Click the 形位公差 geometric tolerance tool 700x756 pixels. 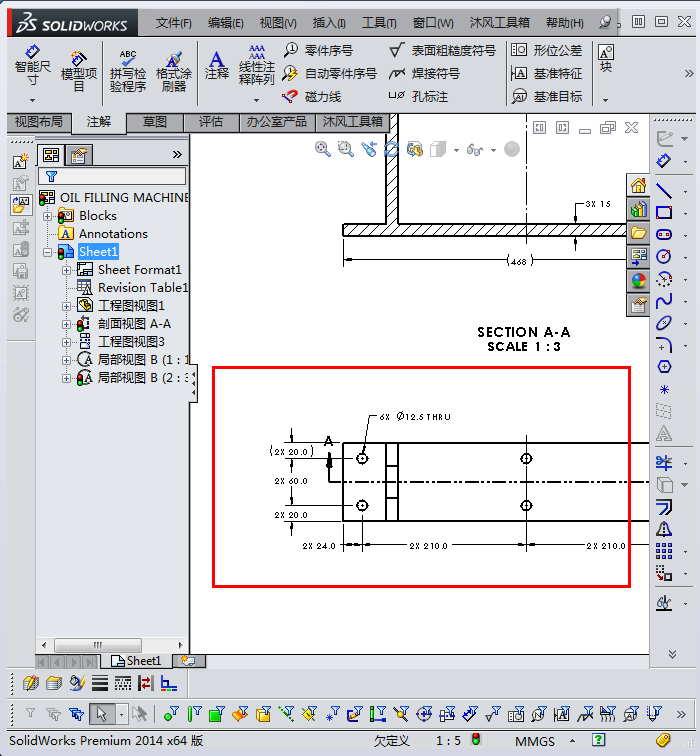tap(519, 50)
